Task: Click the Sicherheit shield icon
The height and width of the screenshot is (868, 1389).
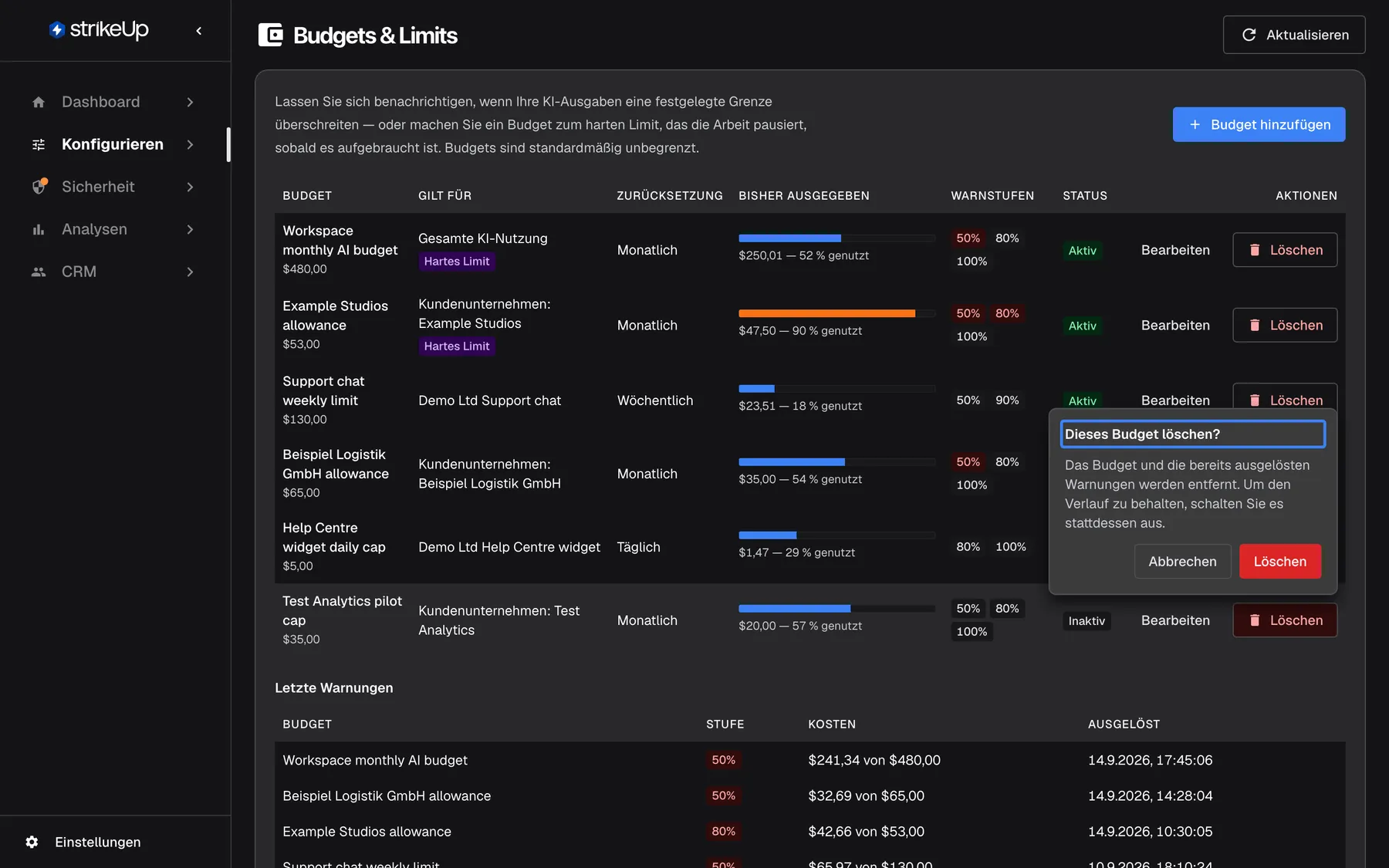Action: [x=39, y=187]
